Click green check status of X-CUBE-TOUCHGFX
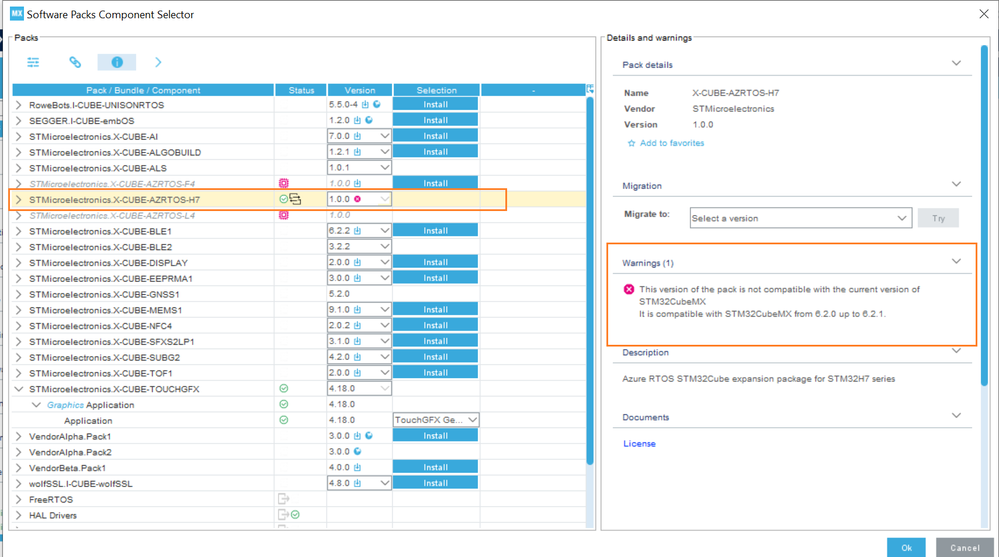 click(284, 389)
